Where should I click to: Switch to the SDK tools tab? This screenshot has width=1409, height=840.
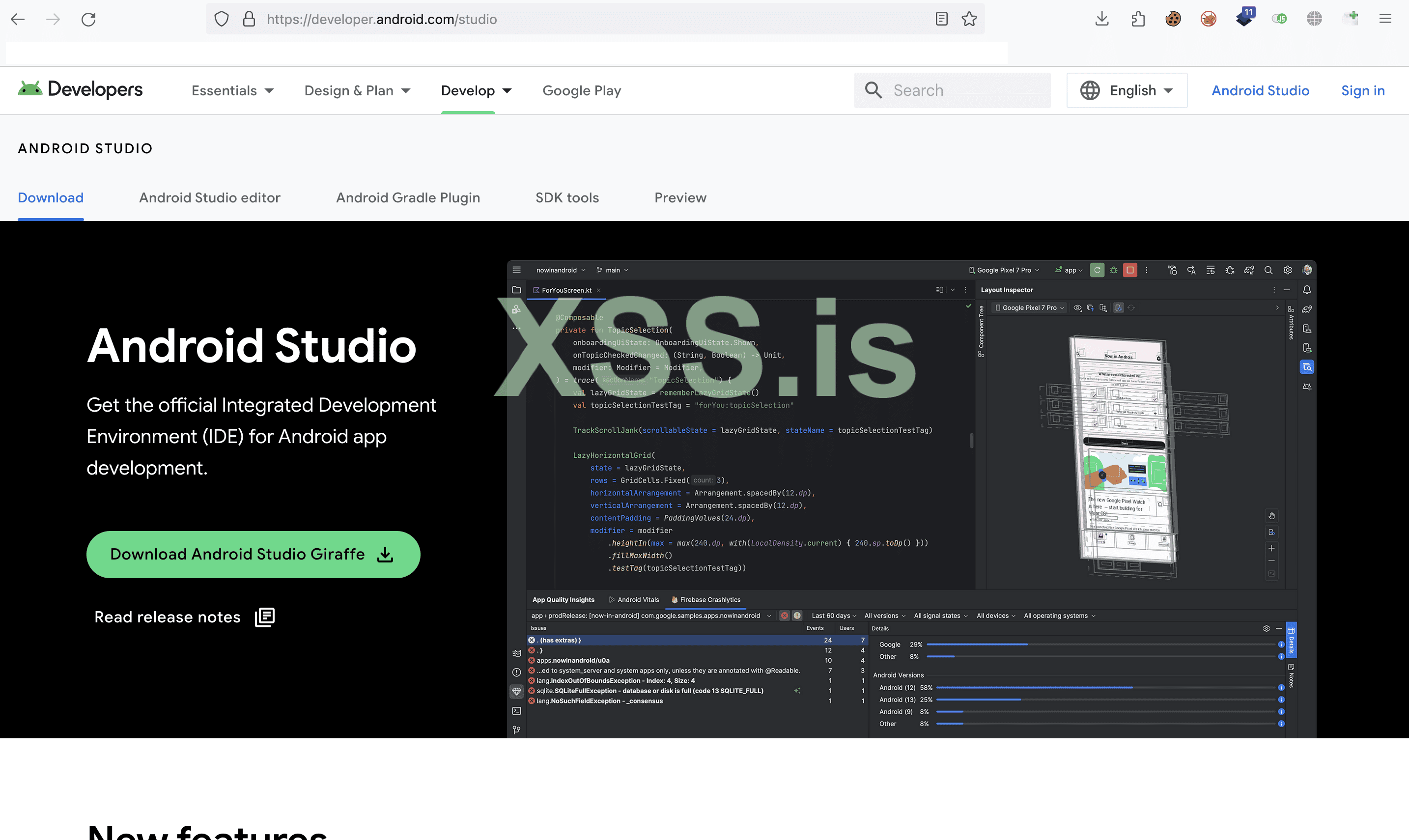(x=566, y=197)
